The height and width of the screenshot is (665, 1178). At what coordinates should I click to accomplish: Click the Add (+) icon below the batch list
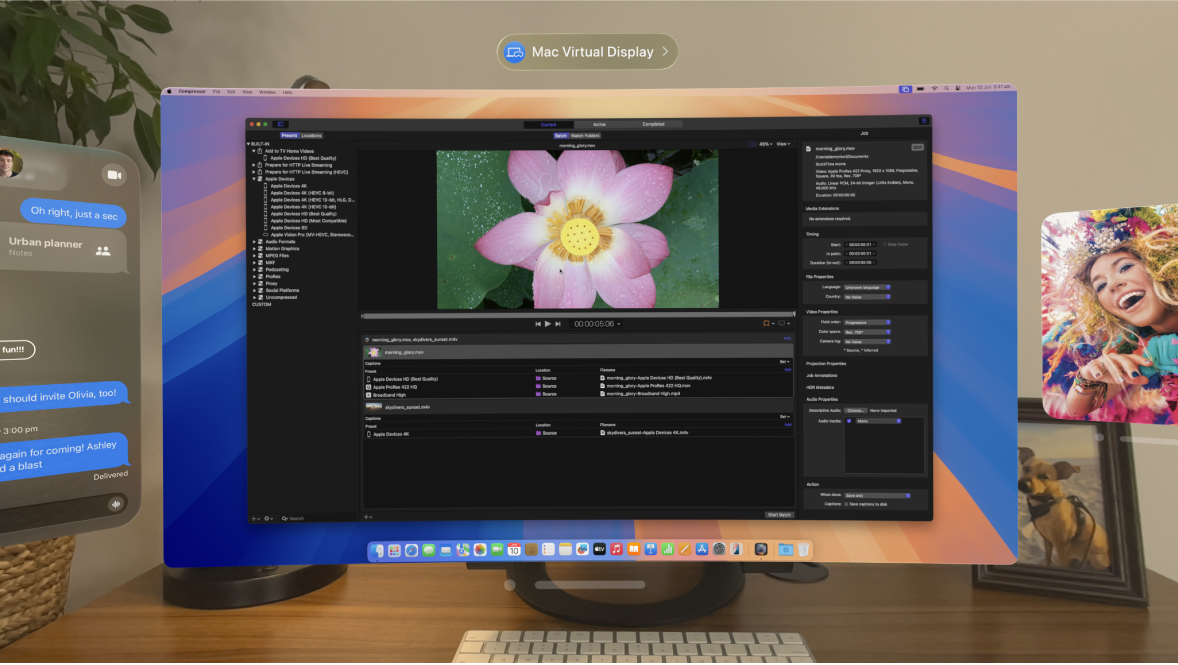click(365, 517)
